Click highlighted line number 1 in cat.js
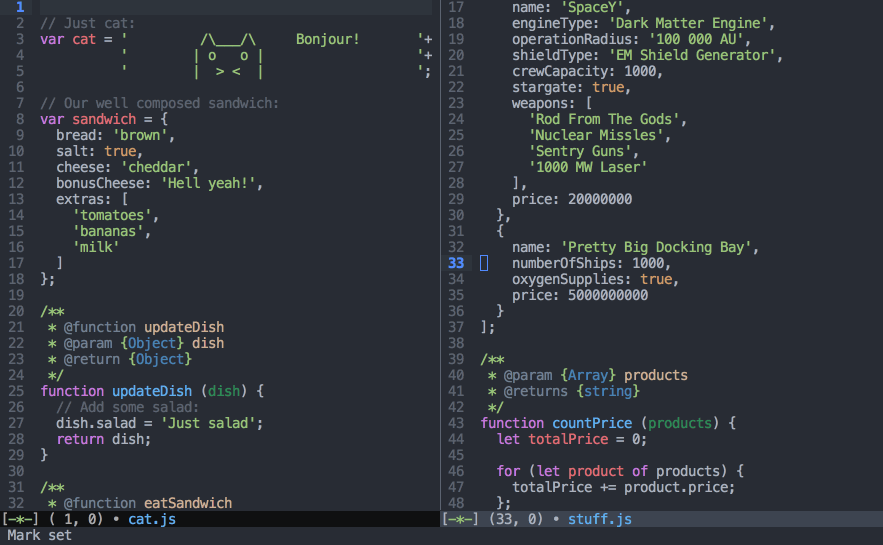This screenshot has width=883, height=545. tap(20, 7)
